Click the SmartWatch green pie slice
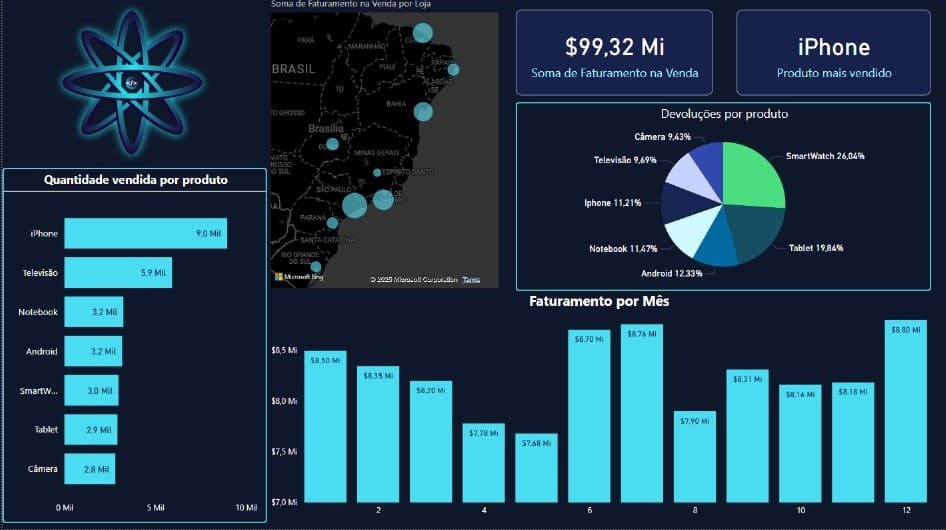Screen dimensions: 946x530 coord(752,176)
